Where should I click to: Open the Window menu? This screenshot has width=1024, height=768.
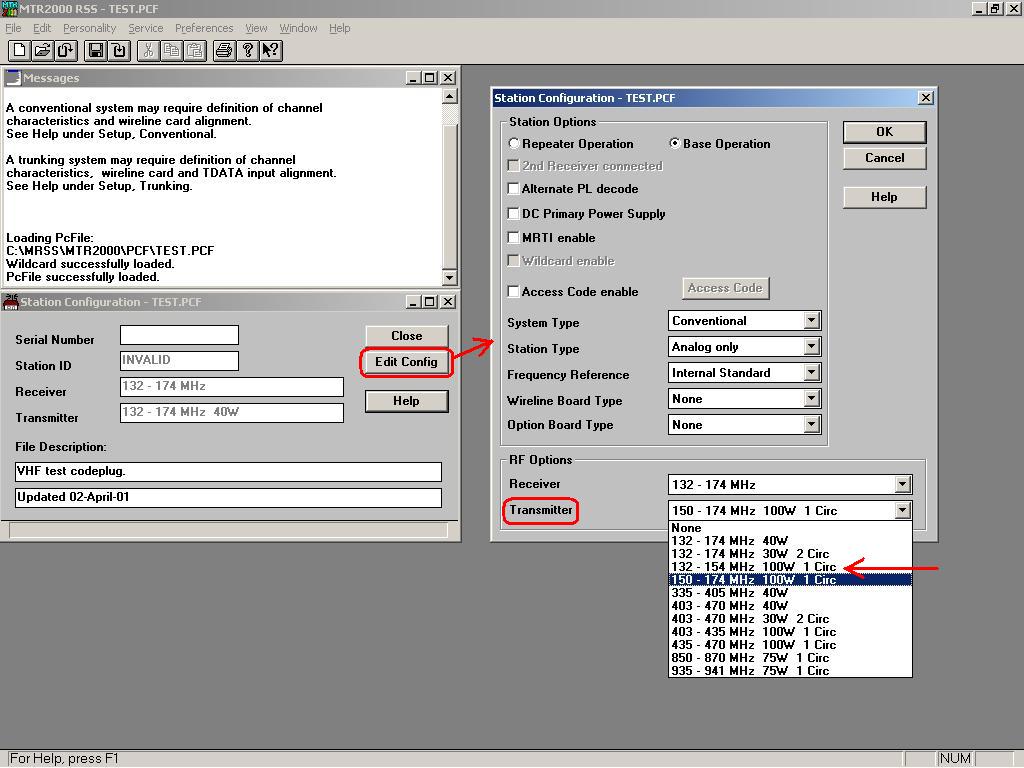pyautogui.click(x=298, y=28)
